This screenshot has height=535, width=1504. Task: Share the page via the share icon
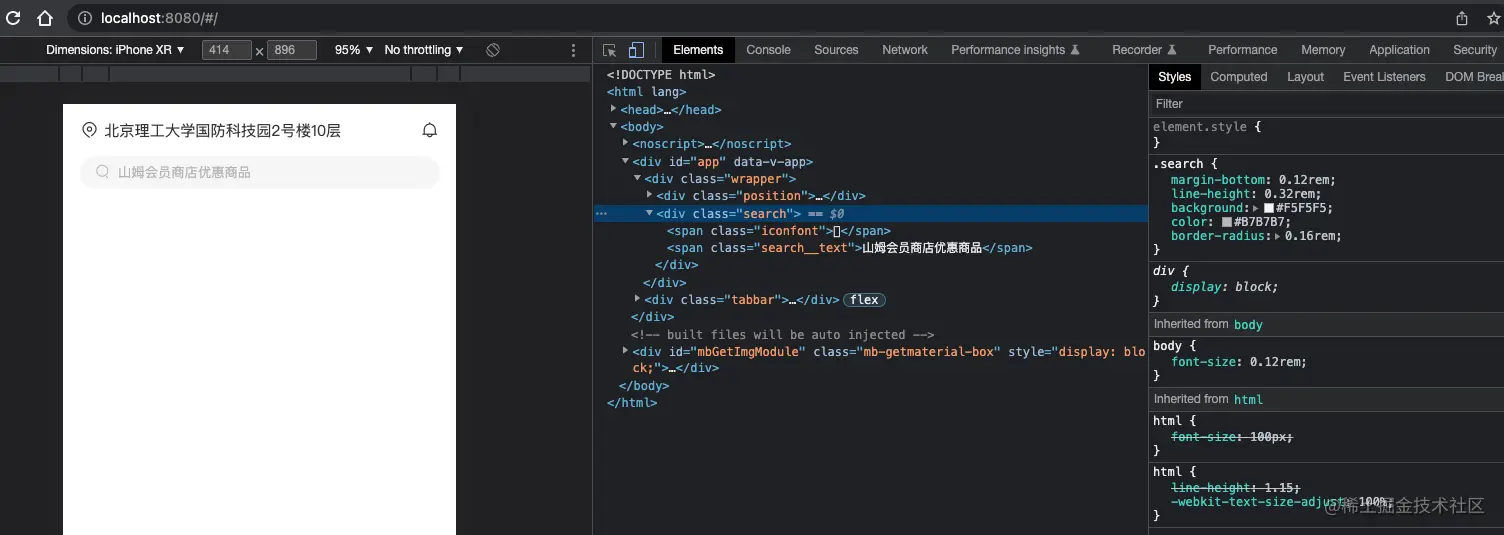[1462, 18]
